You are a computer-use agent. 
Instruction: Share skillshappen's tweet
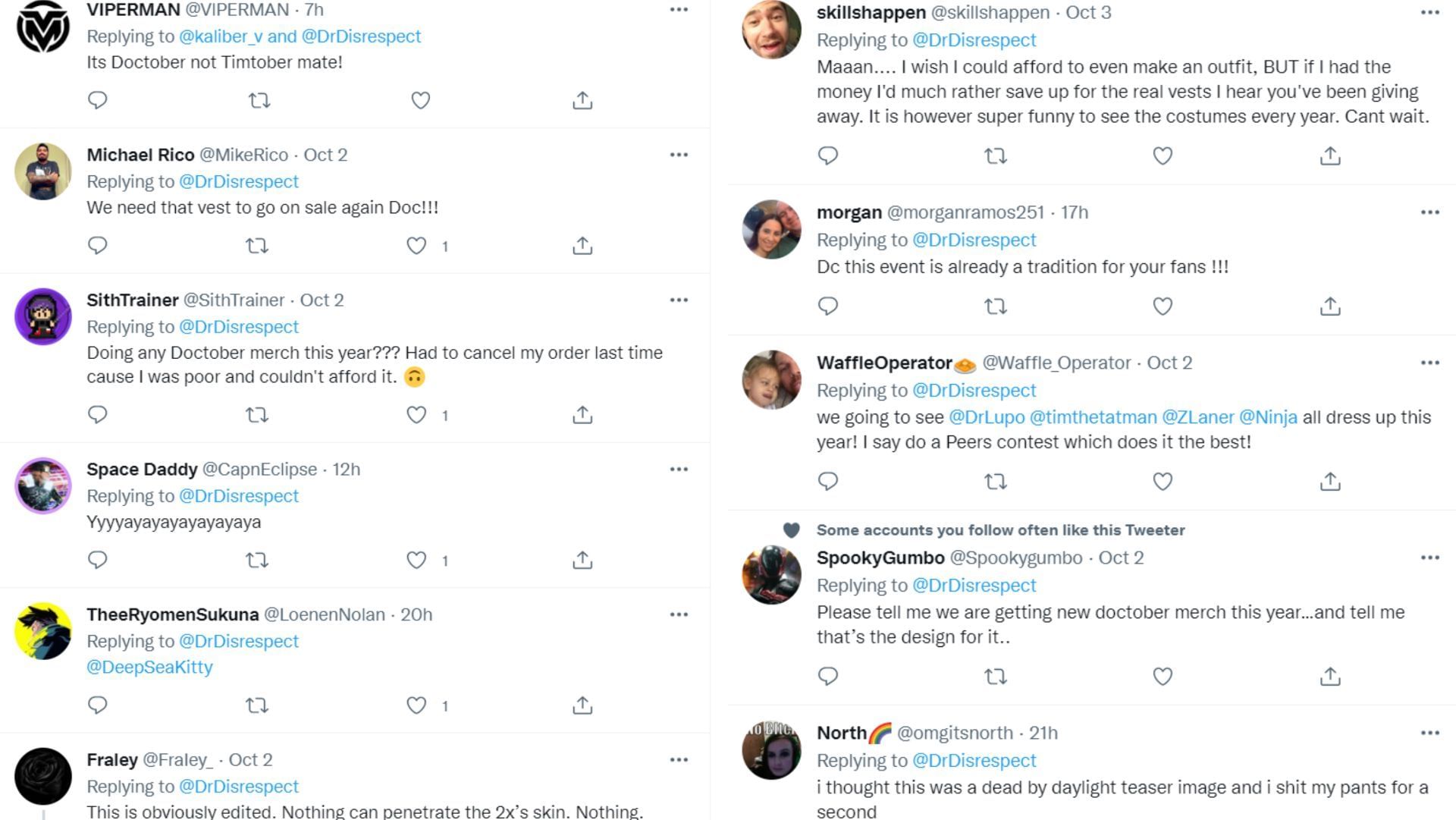pos(1330,156)
